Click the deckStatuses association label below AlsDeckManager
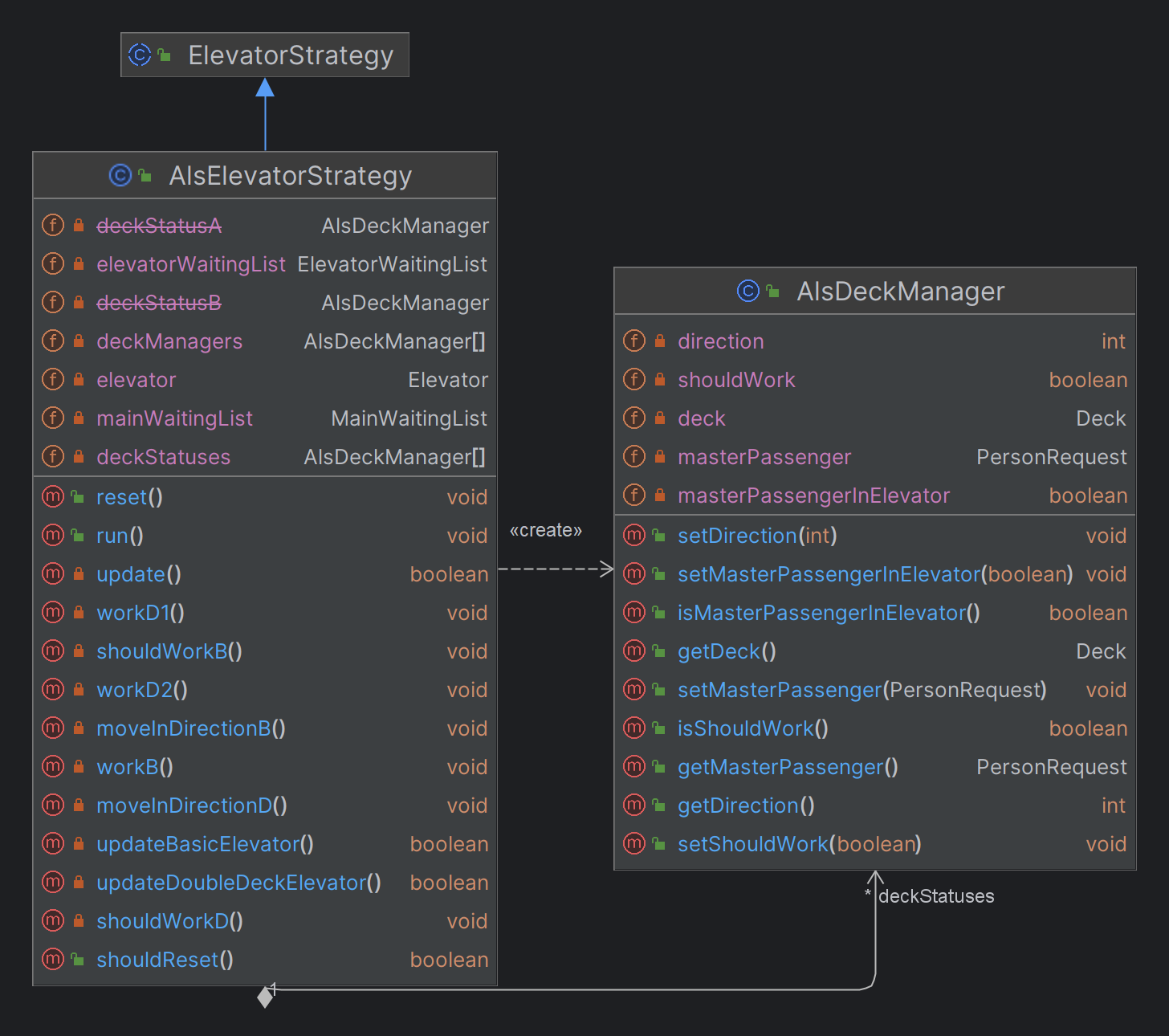Image resolution: width=1169 pixels, height=1036 pixels. [x=936, y=896]
